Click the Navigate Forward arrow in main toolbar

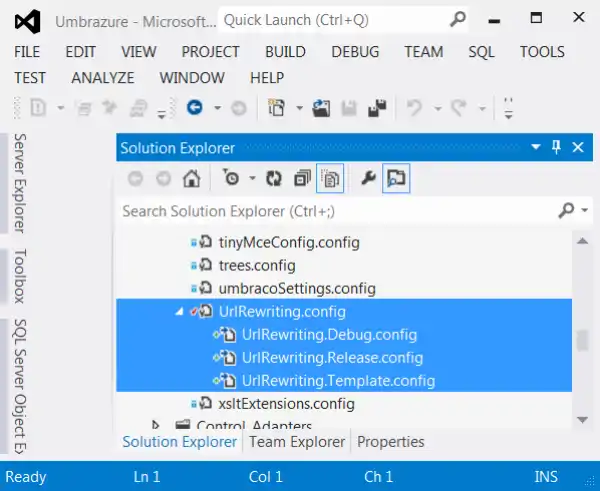239,108
